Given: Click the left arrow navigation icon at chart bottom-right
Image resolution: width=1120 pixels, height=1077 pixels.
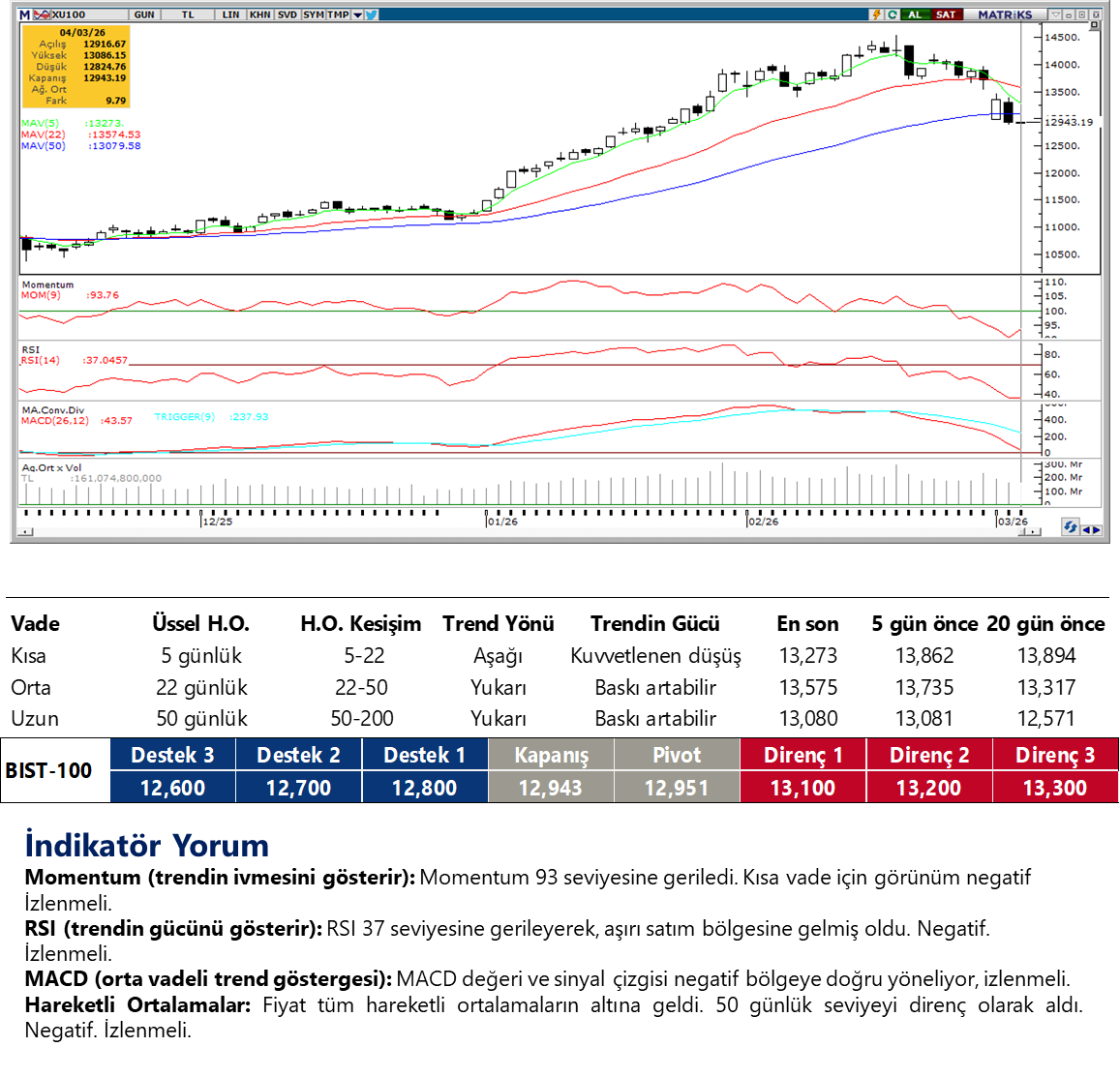Looking at the screenshot, I should [1085, 529].
